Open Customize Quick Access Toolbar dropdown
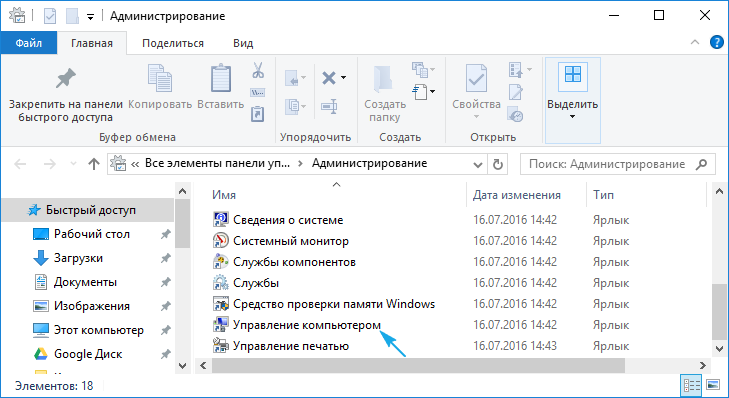Screen dimensions: 729x398 (x=91, y=17)
